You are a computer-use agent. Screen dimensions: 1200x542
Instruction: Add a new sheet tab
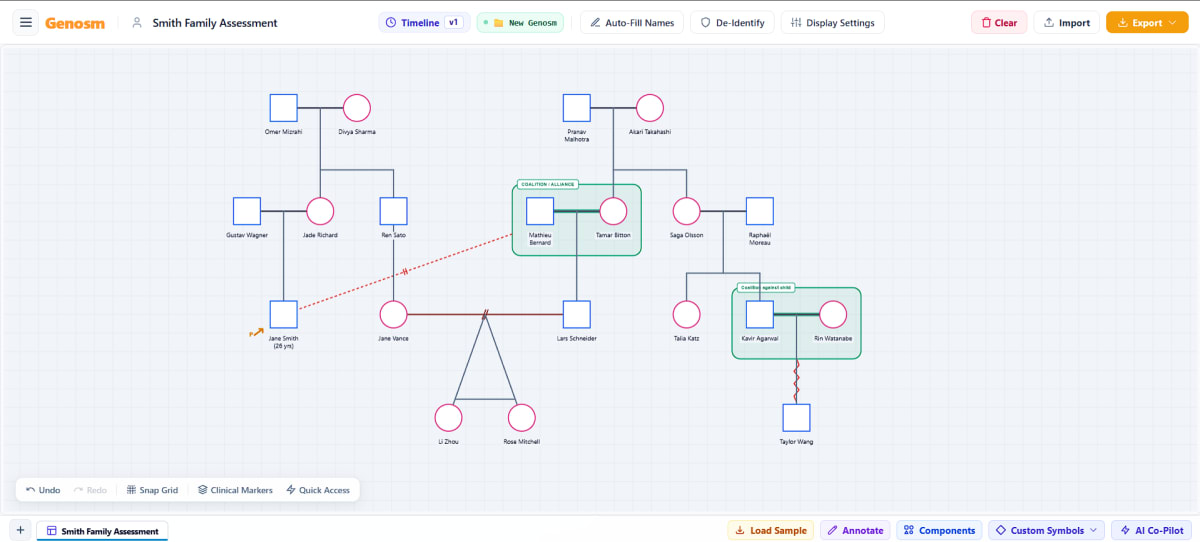click(20, 530)
